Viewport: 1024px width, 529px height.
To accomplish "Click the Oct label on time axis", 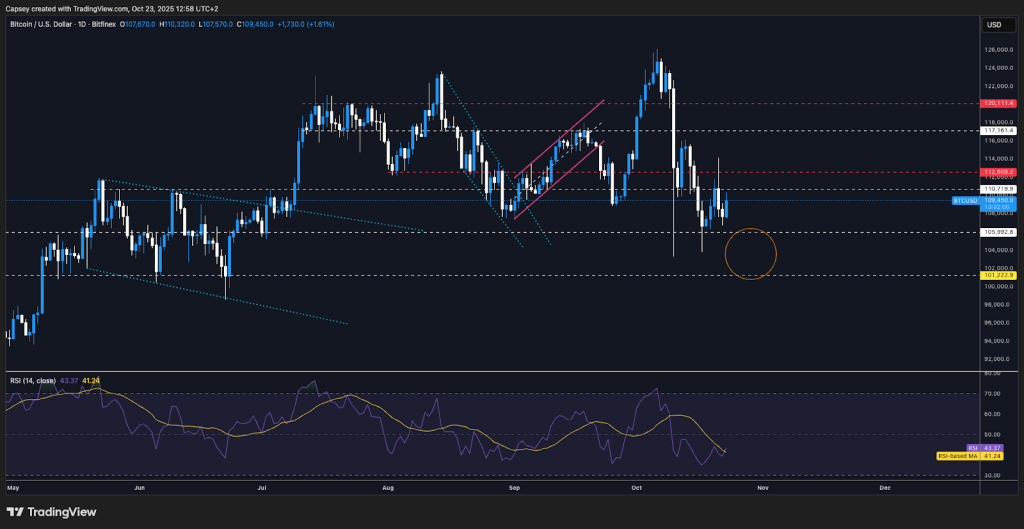I will click(x=638, y=487).
